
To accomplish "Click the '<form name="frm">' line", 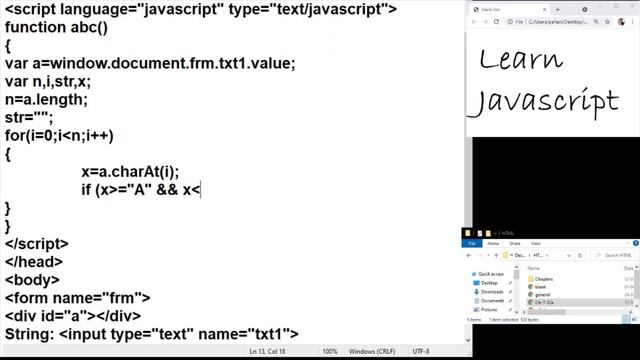I will coord(78,298).
